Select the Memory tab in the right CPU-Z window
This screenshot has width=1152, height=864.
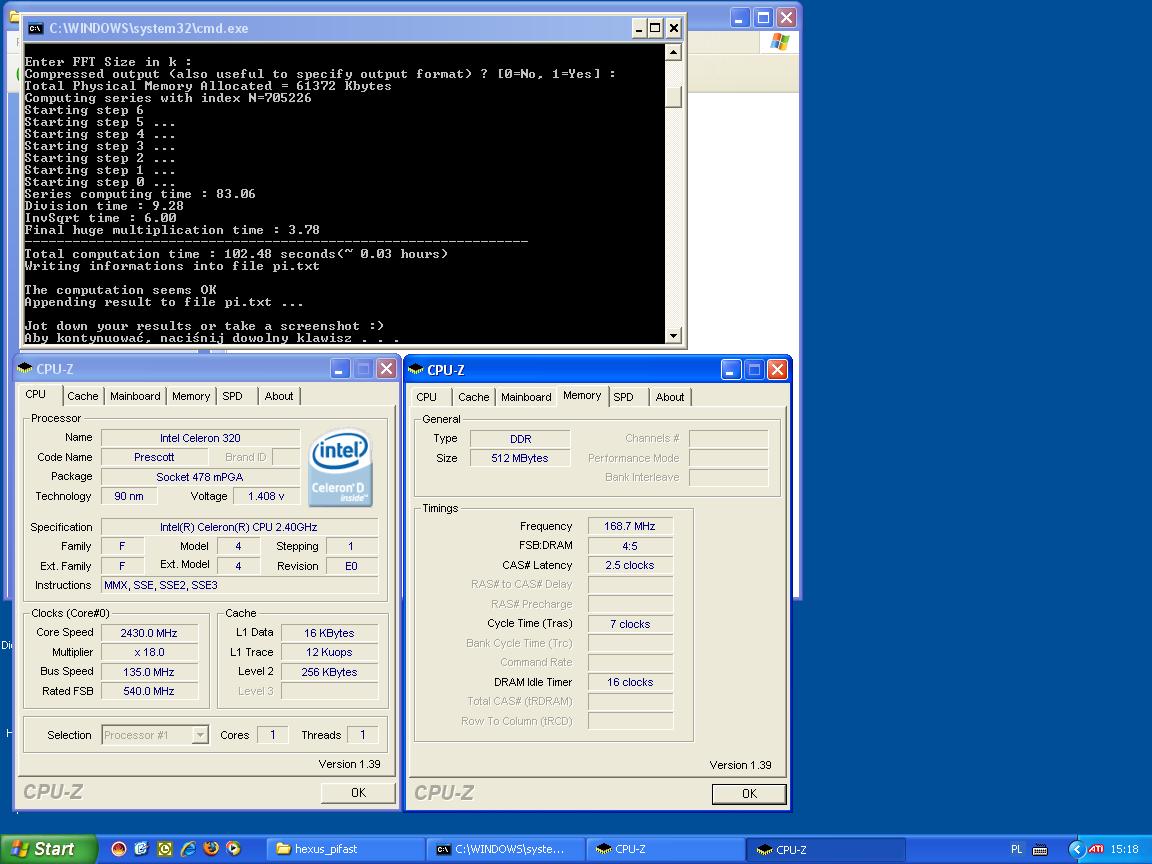coord(582,395)
